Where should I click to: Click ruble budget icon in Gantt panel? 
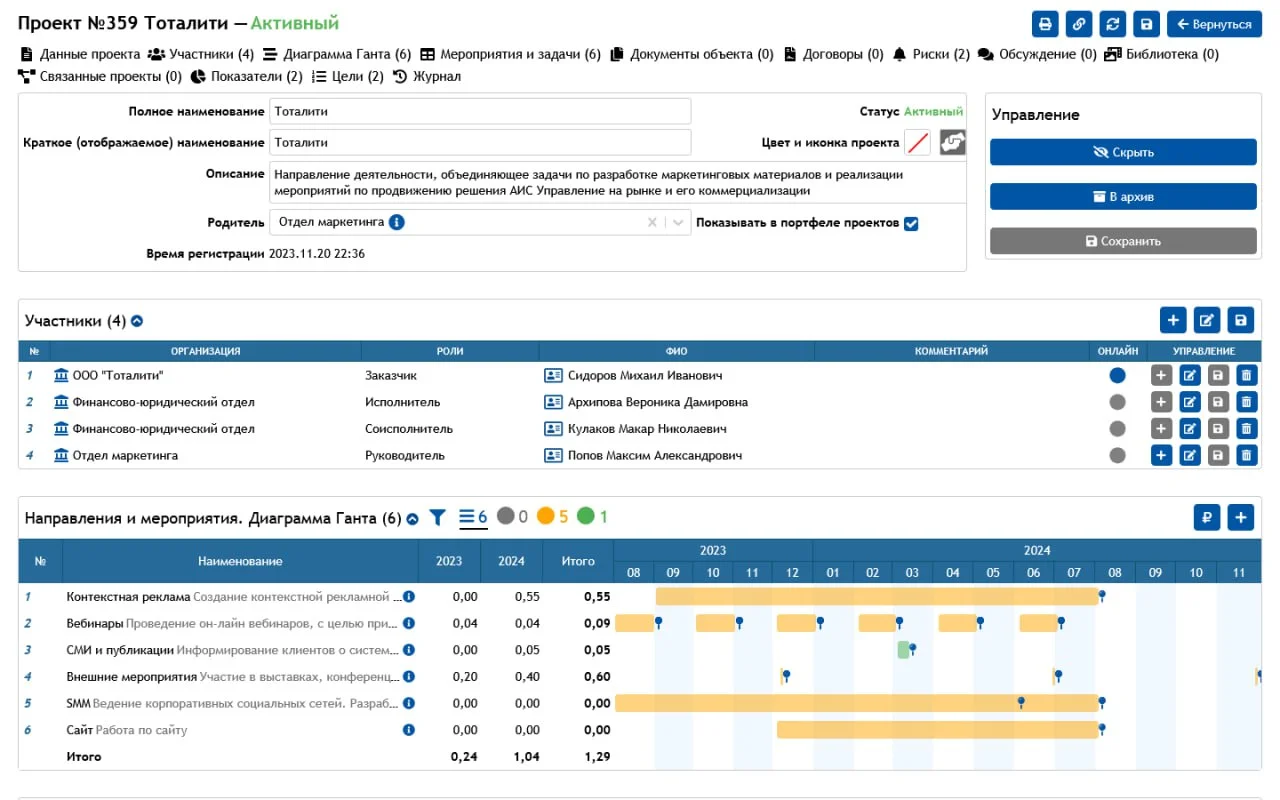(x=1207, y=518)
